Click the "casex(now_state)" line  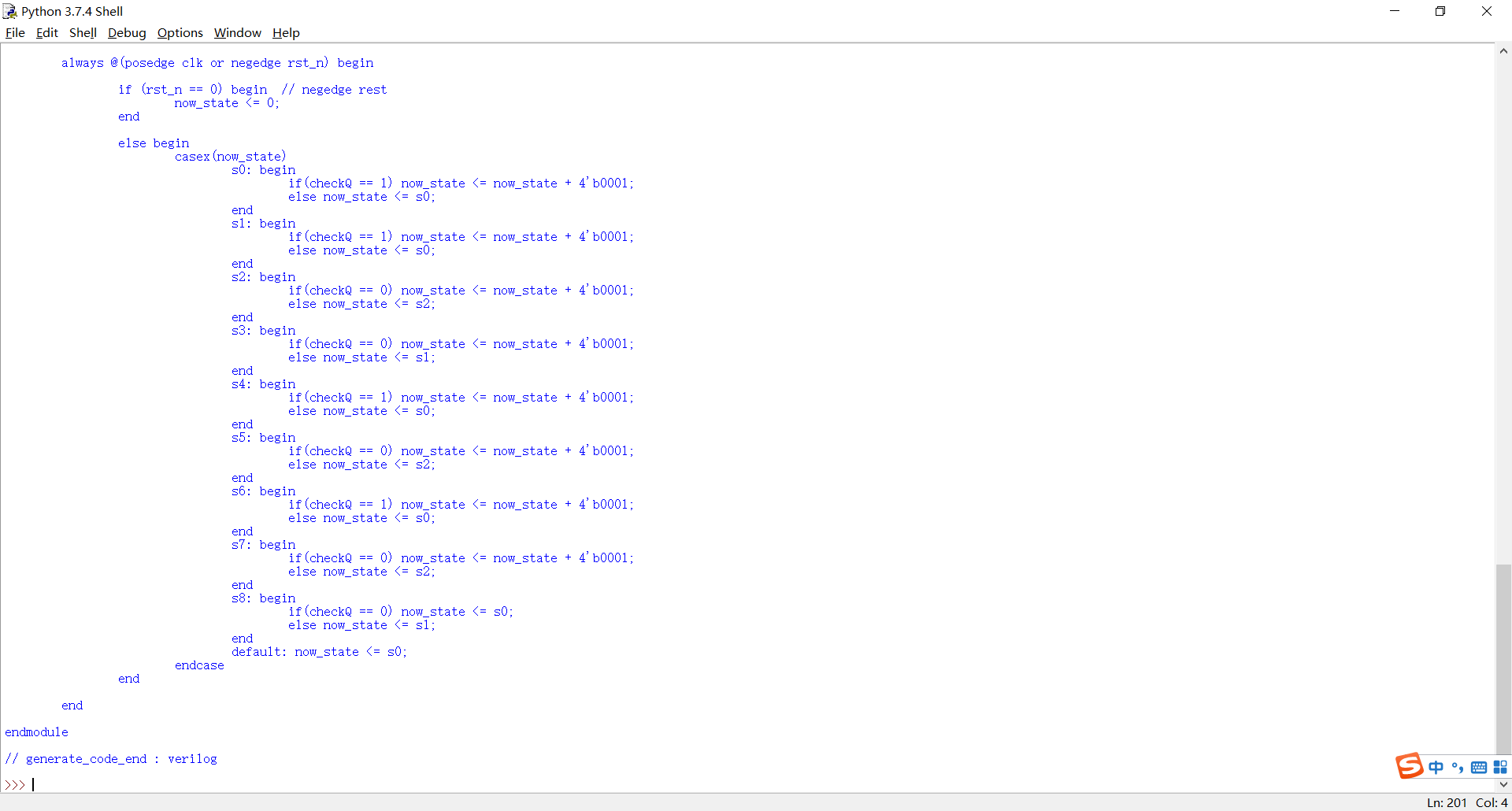click(x=230, y=157)
